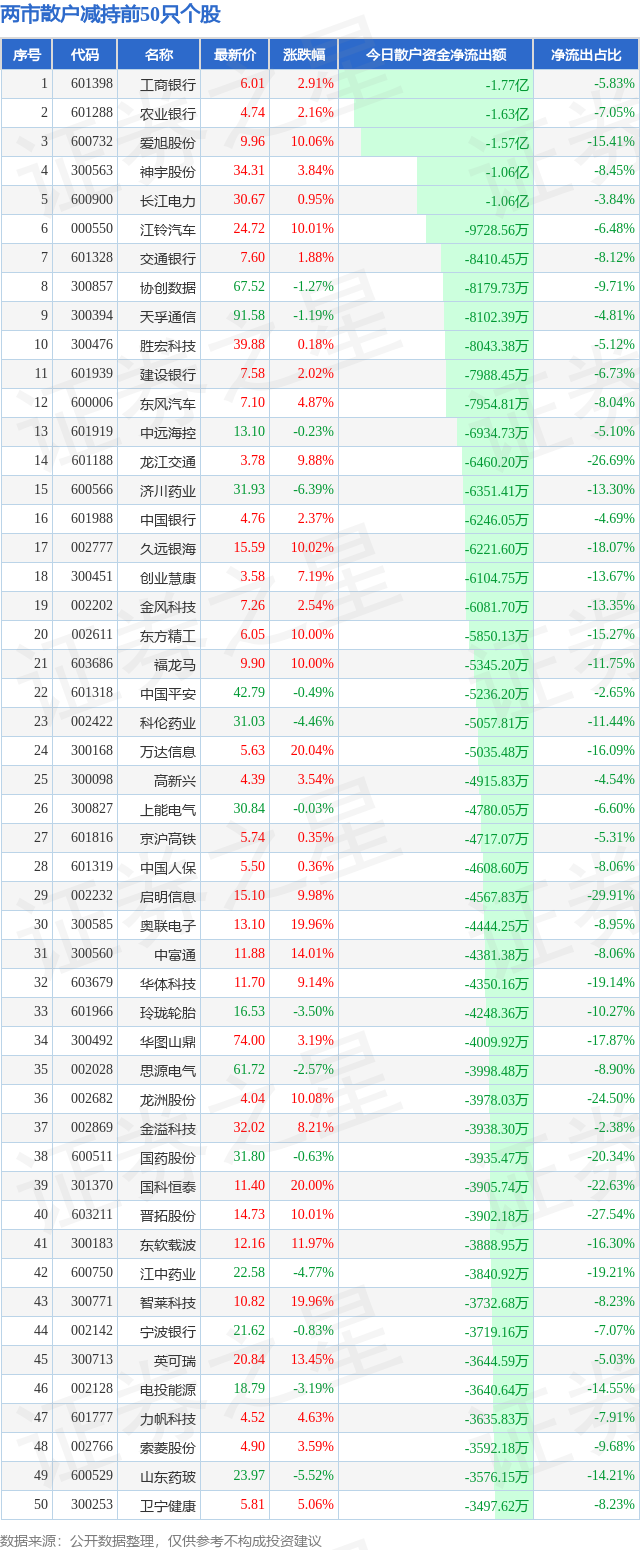The image size is (640, 1550).
Task: Select stock name 中远海控
Action: click(x=168, y=433)
